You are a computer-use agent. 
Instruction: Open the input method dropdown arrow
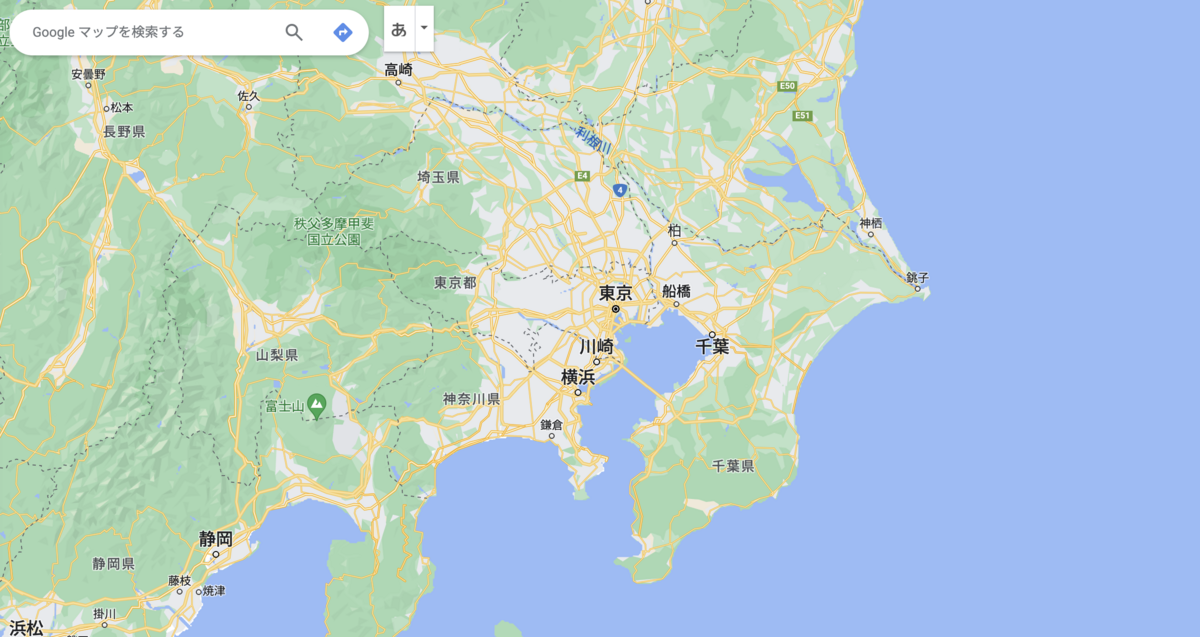pyautogui.click(x=424, y=29)
